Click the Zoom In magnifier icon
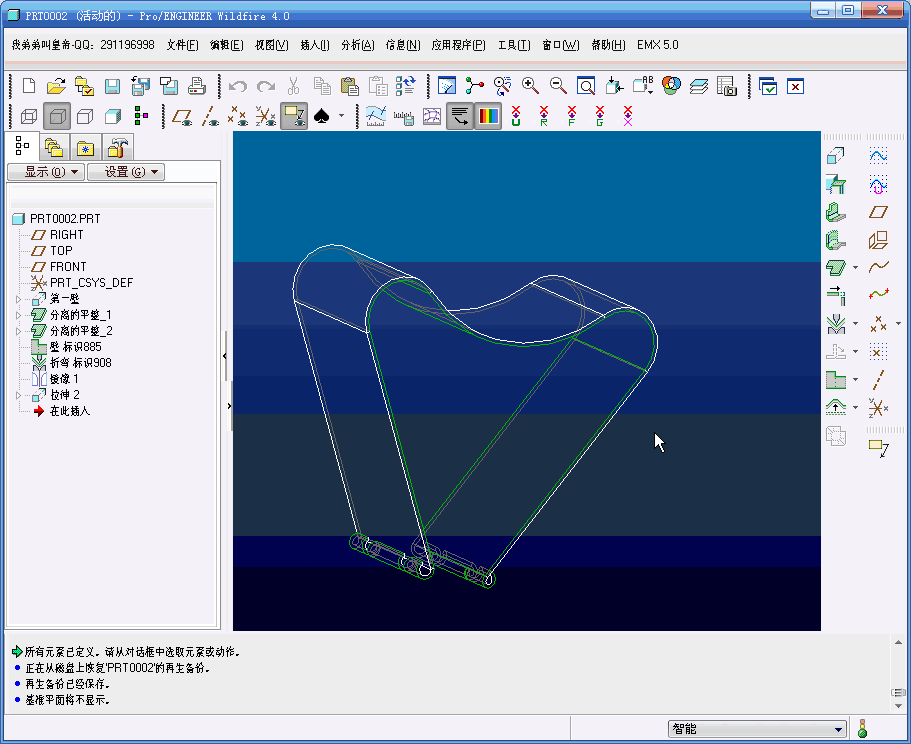Screen dimensions: 911x744 coord(530,86)
